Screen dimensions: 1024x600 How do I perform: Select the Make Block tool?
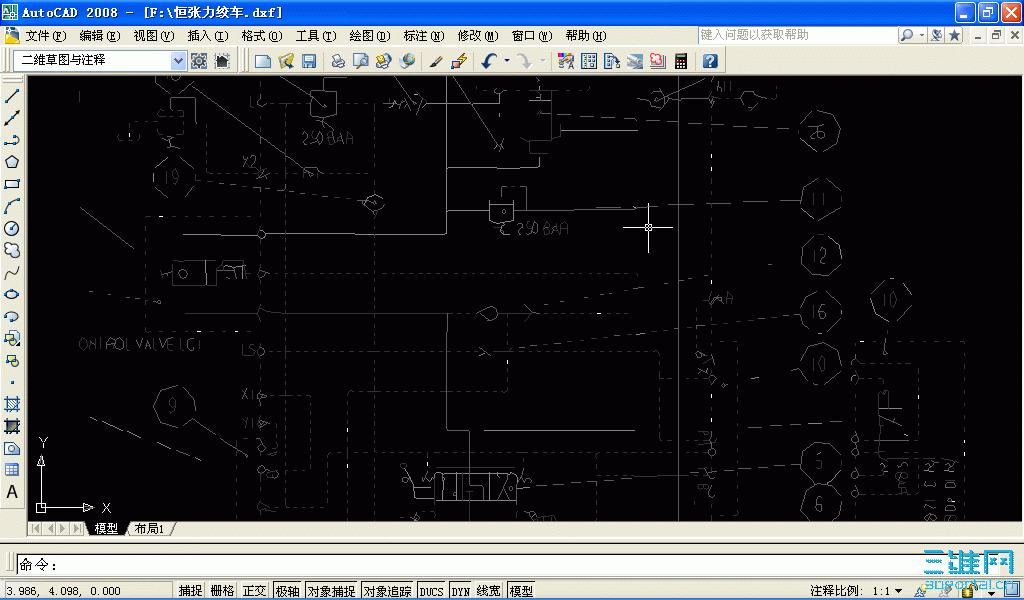click(12, 360)
